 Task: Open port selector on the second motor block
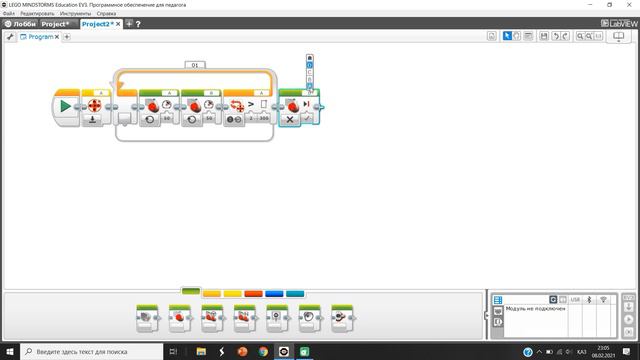point(211,93)
